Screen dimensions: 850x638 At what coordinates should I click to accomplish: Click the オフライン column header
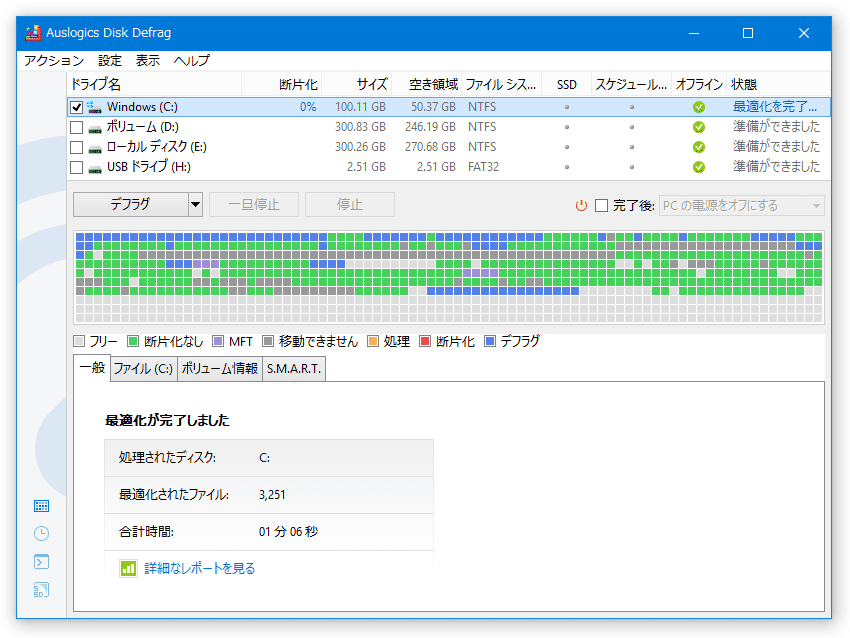tap(699, 85)
